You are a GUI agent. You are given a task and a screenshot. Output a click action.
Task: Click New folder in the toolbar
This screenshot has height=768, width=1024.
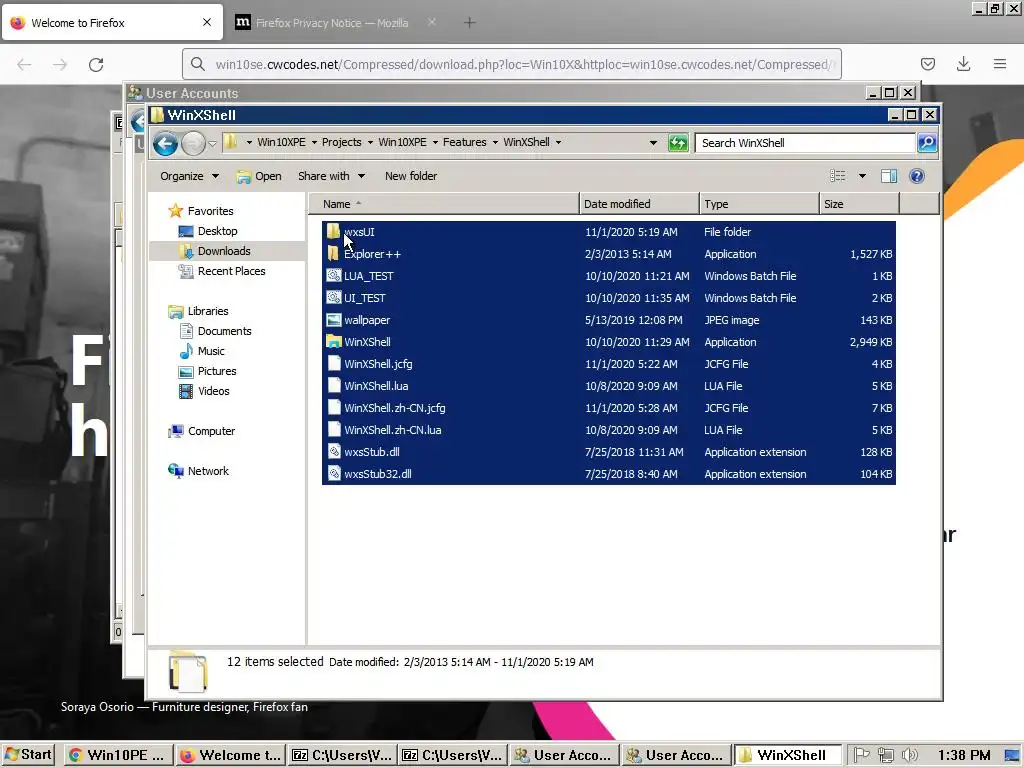(x=411, y=176)
